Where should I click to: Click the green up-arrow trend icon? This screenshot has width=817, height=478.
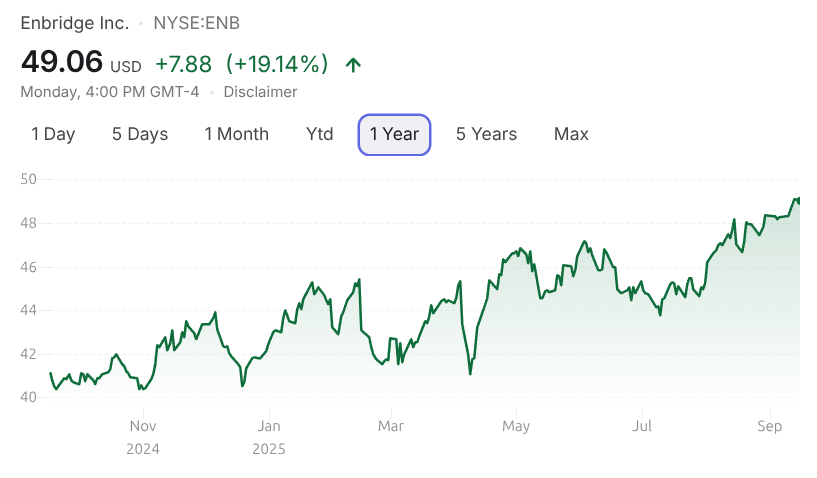(x=353, y=65)
